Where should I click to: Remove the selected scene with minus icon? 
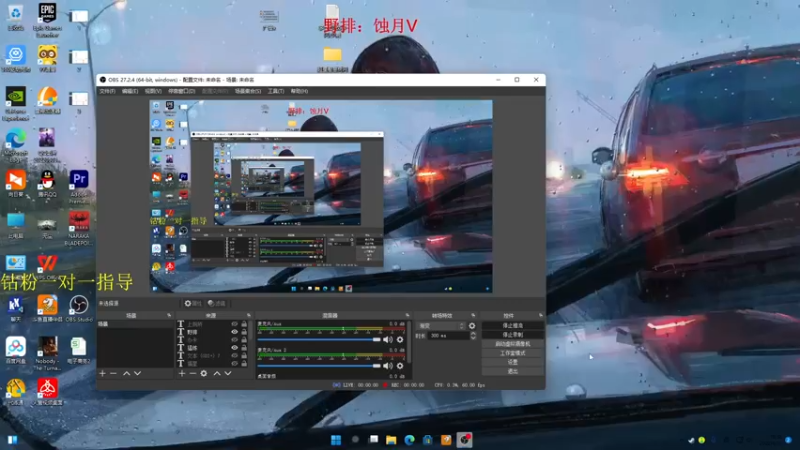click(x=113, y=373)
